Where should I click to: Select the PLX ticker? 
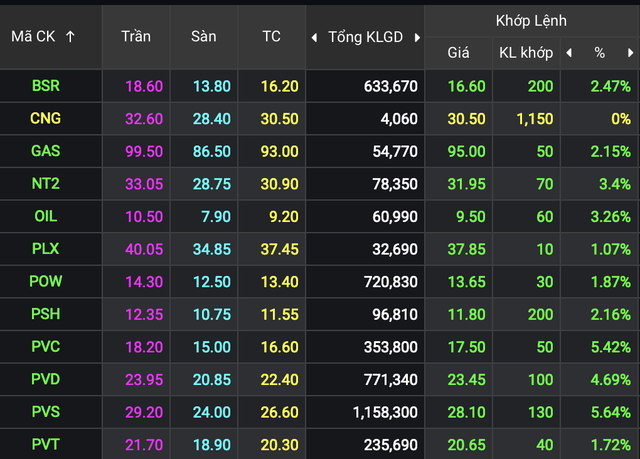pyautogui.click(x=45, y=249)
